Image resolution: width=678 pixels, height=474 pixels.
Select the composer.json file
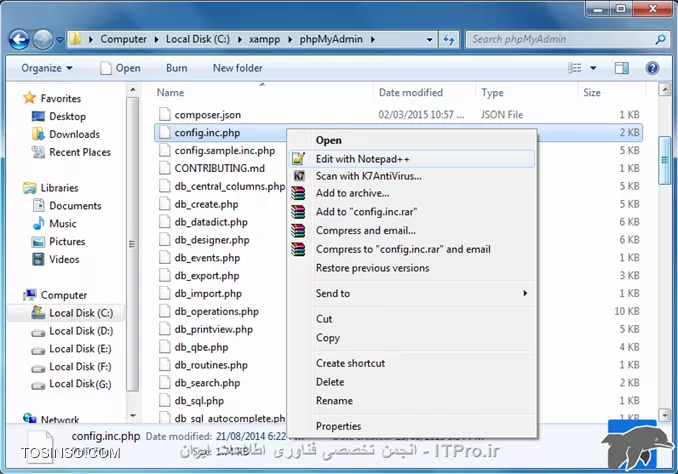[208, 115]
